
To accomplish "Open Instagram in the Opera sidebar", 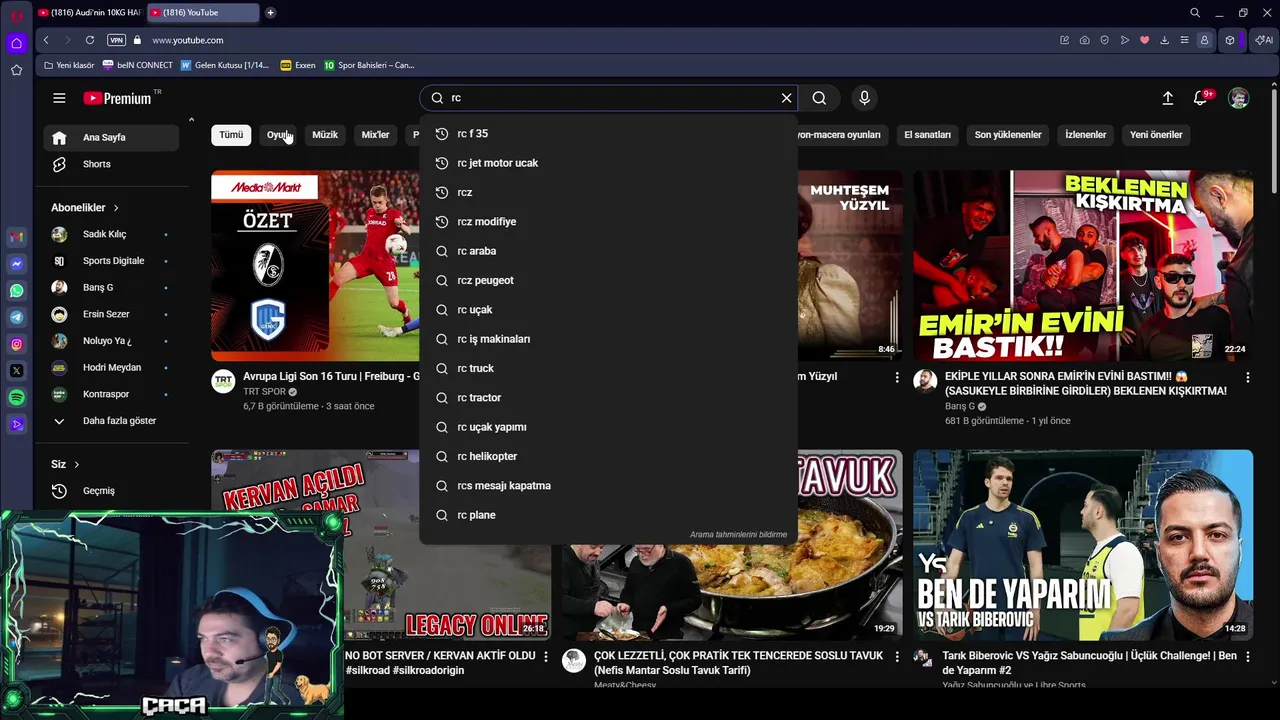I will pyautogui.click(x=16, y=344).
